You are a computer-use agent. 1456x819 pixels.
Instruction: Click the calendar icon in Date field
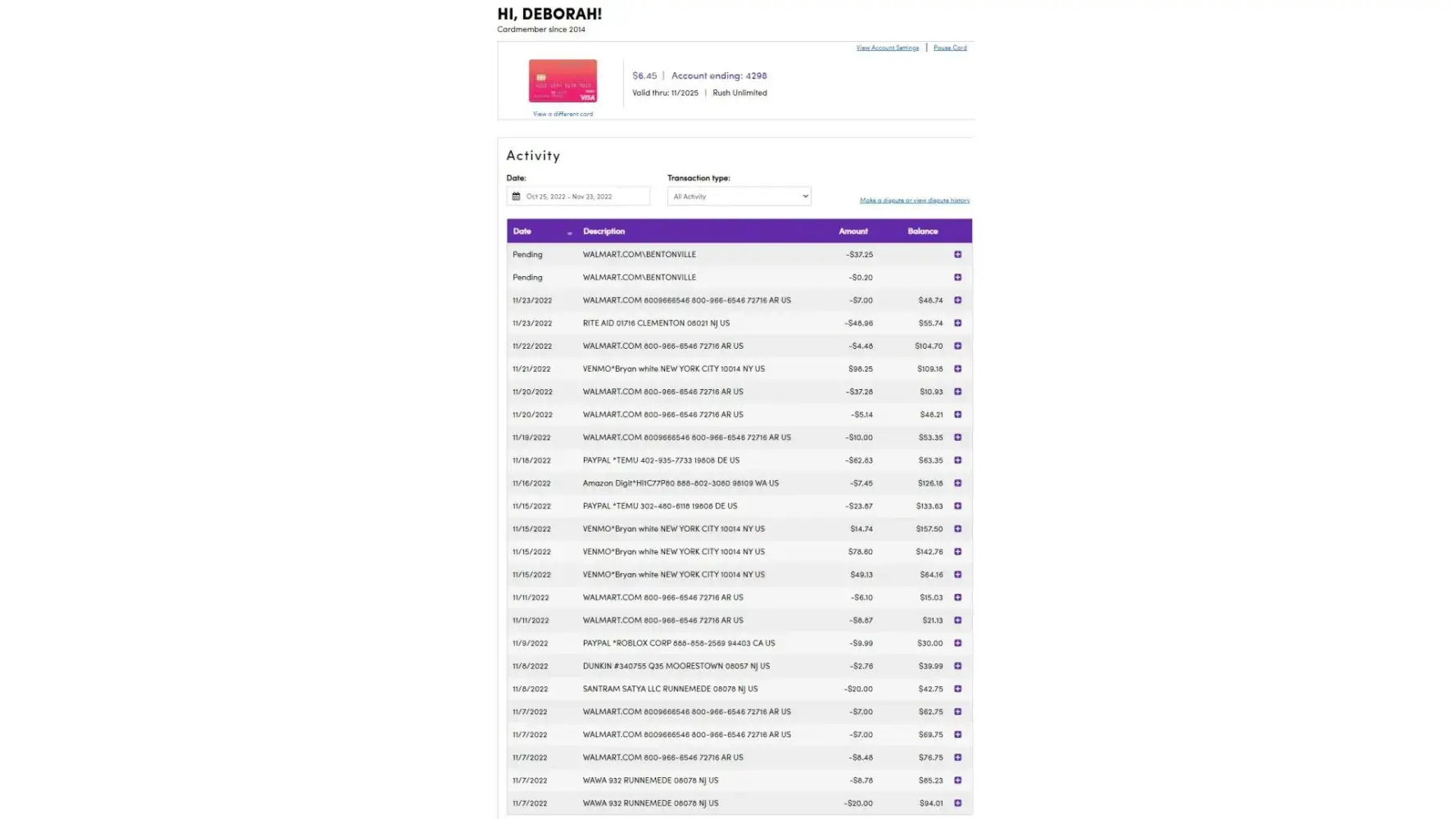516,197
